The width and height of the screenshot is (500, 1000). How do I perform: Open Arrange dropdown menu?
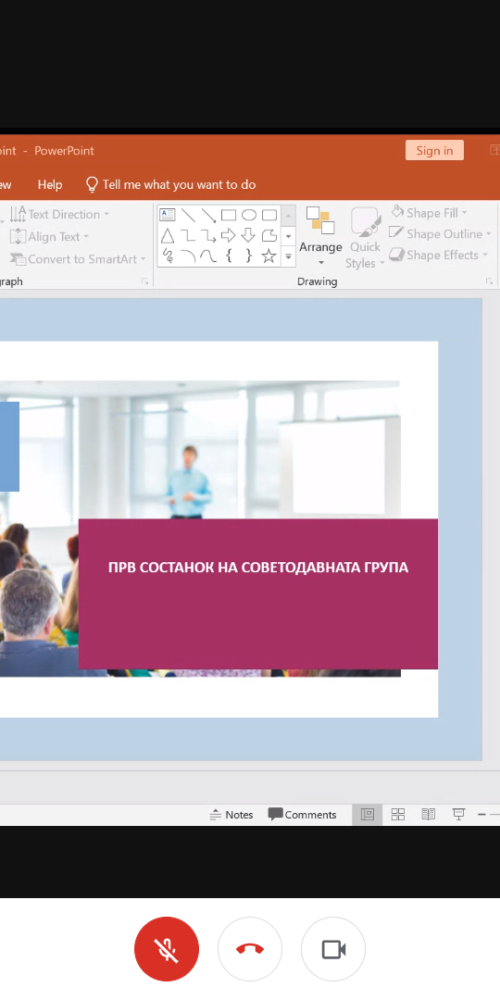tap(321, 237)
